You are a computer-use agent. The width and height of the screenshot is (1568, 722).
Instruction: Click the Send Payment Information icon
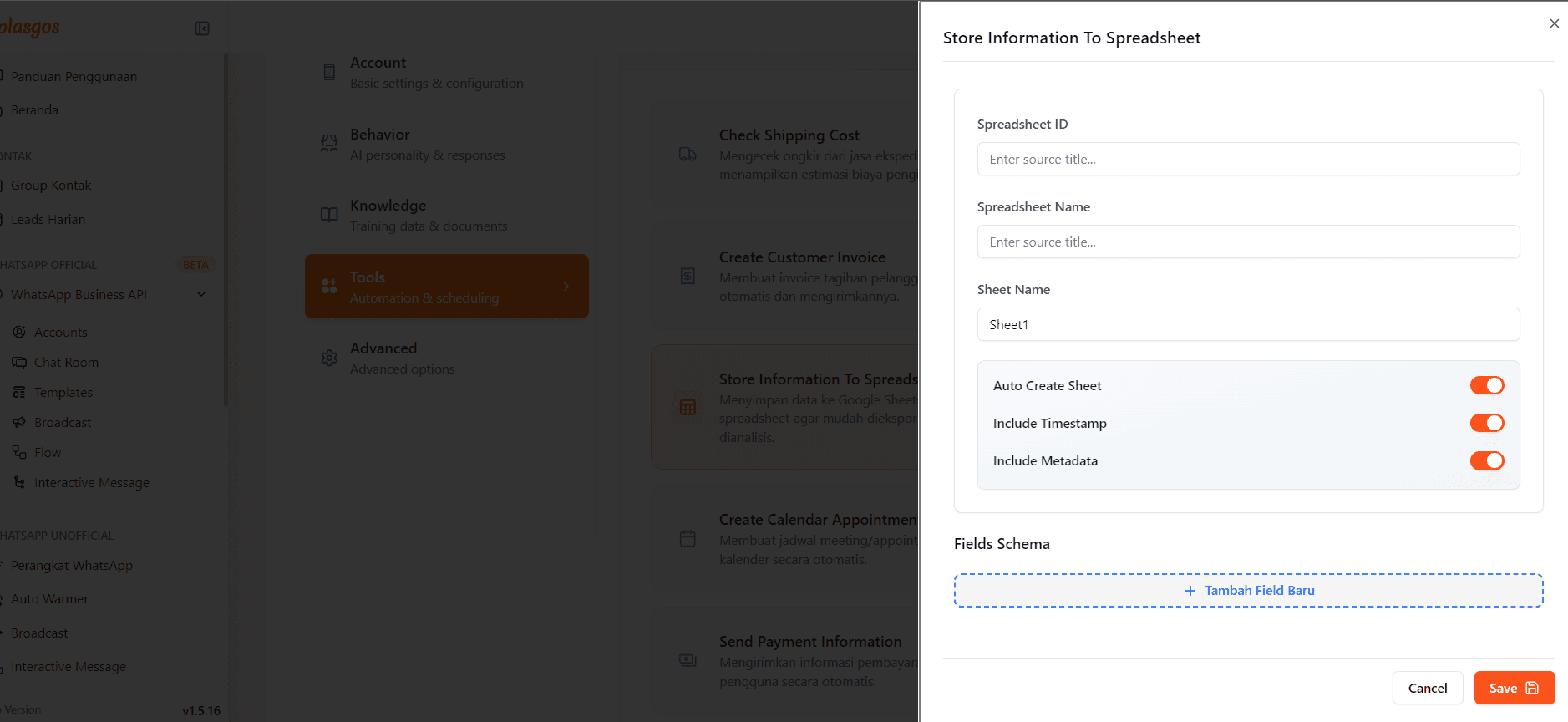click(x=688, y=660)
